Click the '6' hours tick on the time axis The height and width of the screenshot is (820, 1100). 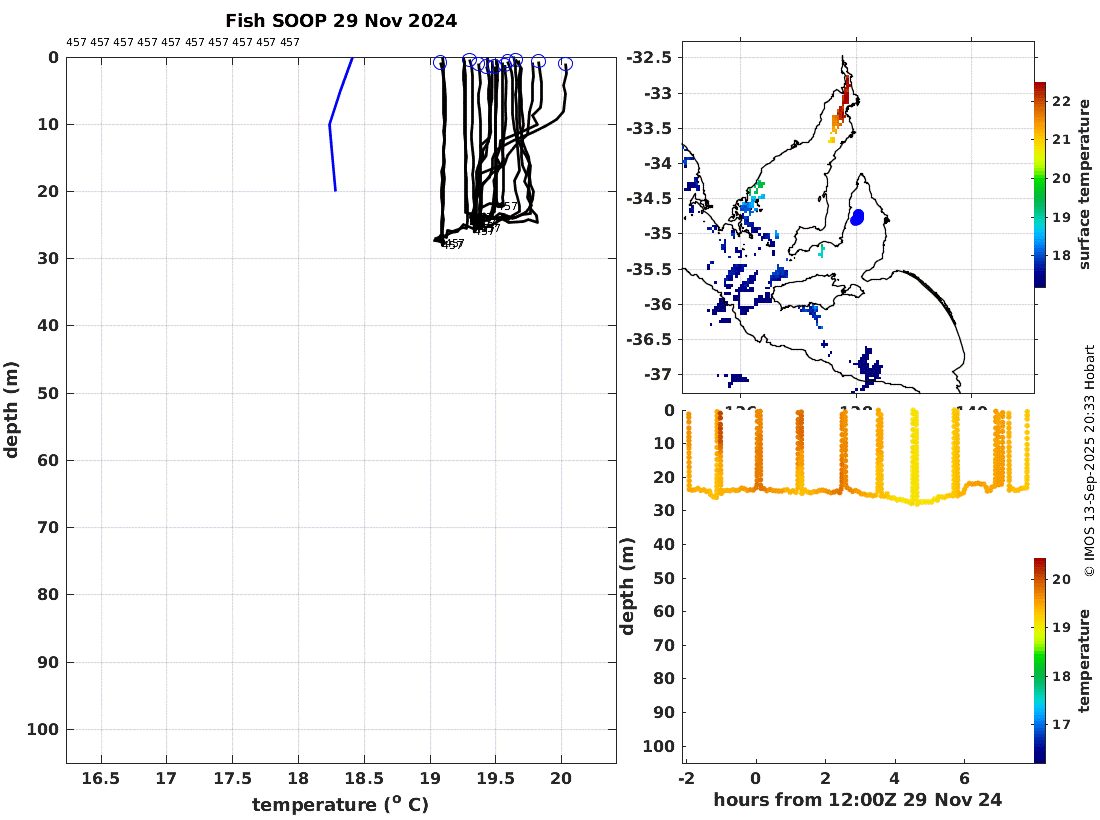click(965, 778)
